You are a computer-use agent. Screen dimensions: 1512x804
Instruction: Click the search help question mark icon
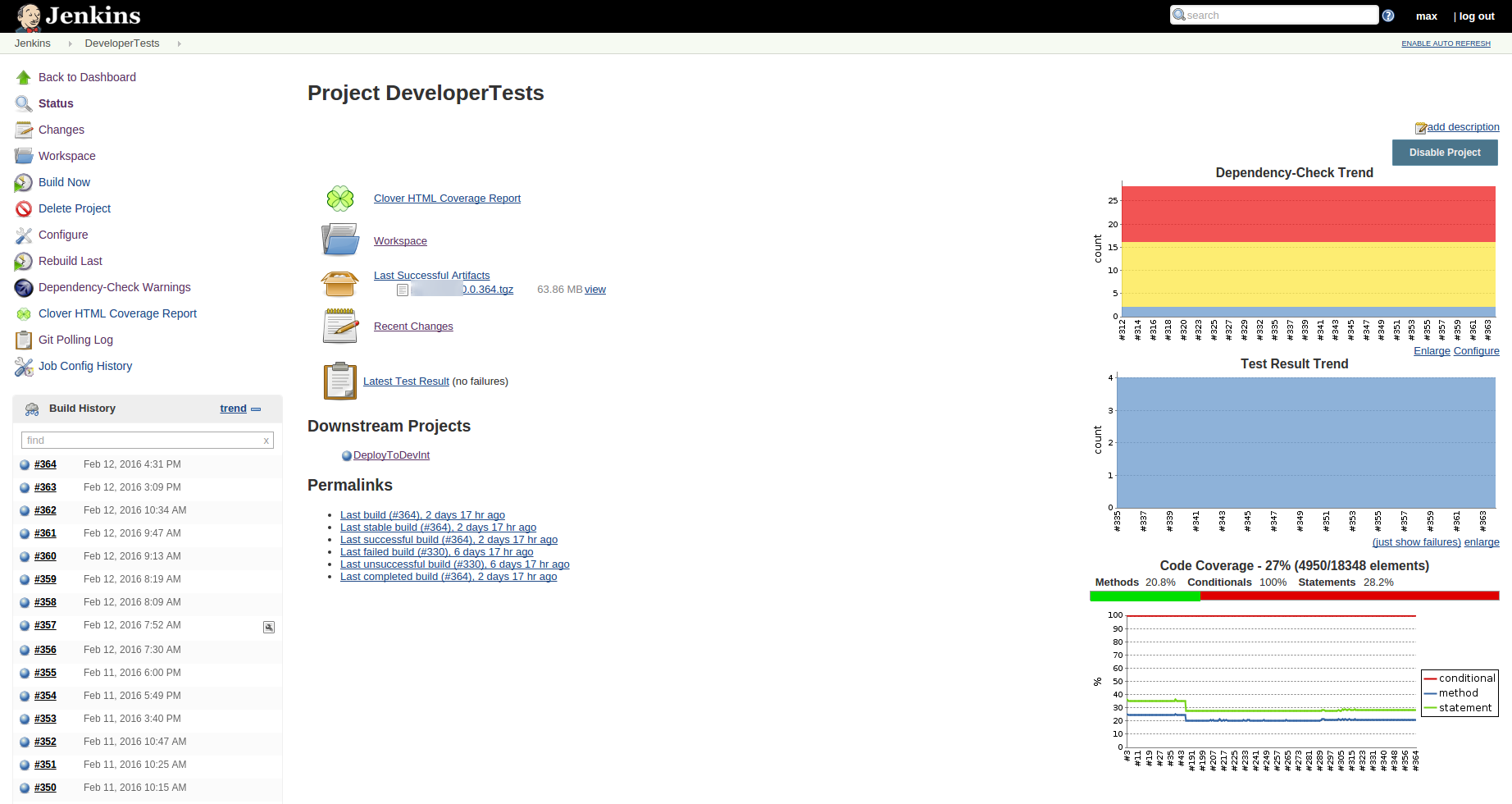[1388, 16]
